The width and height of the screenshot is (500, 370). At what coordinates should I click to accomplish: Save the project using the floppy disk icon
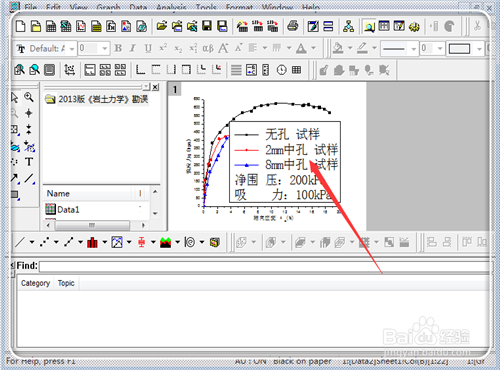click(x=207, y=26)
